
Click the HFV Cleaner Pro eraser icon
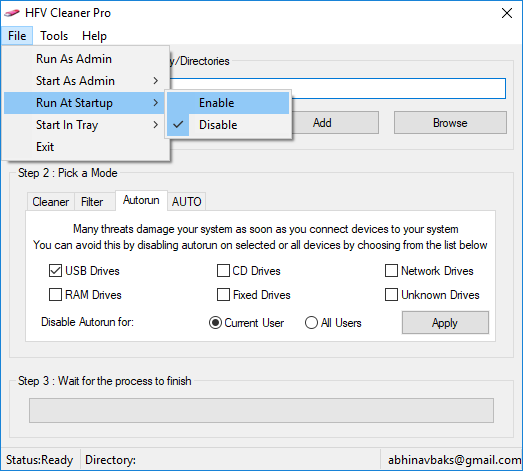tap(12, 13)
